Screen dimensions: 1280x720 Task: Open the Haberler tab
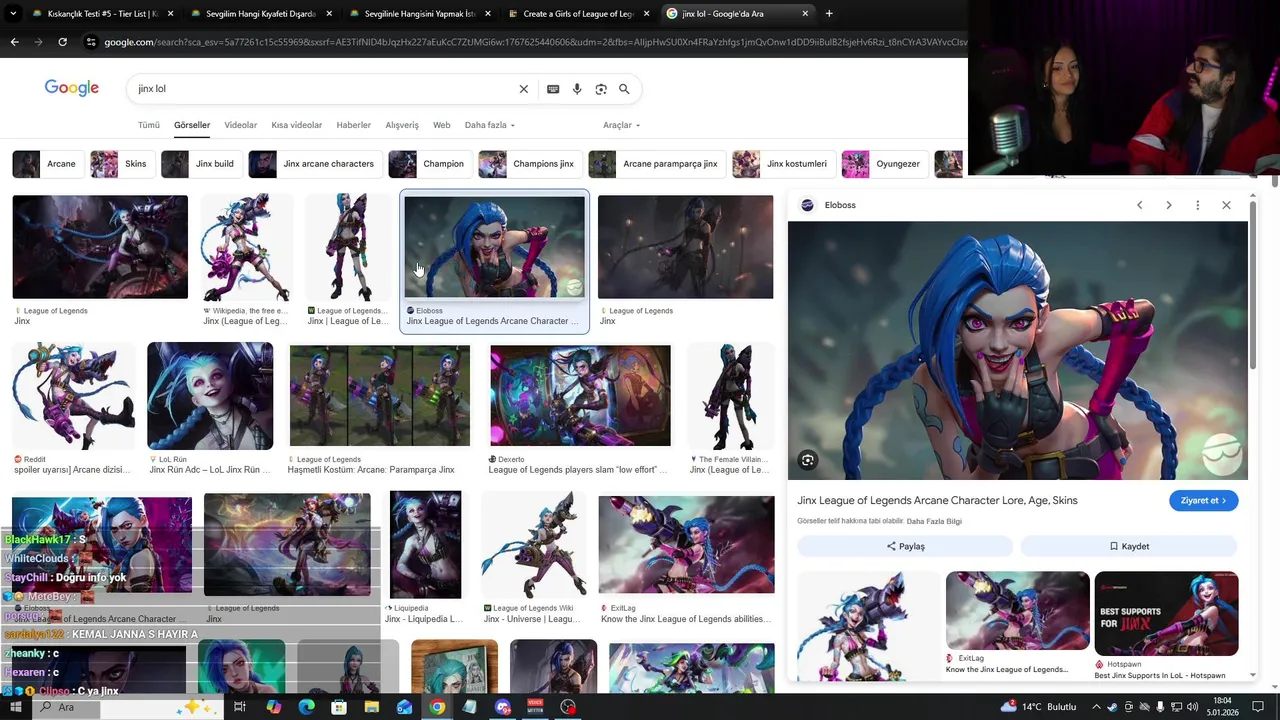[x=353, y=125]
